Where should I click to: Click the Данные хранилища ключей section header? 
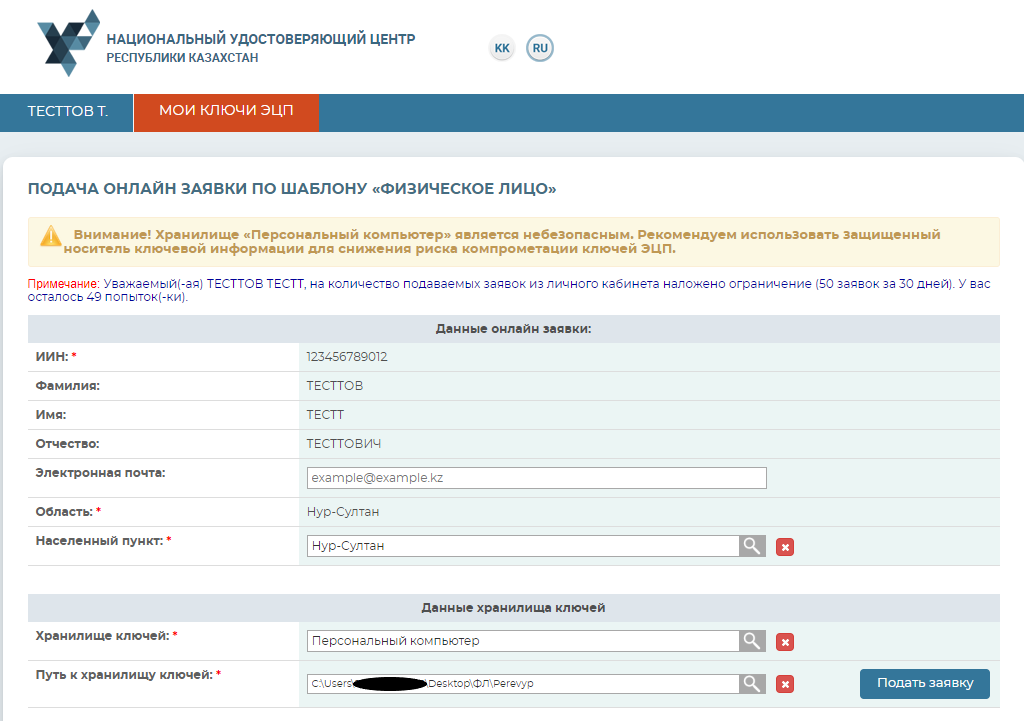tap(513, 608)
